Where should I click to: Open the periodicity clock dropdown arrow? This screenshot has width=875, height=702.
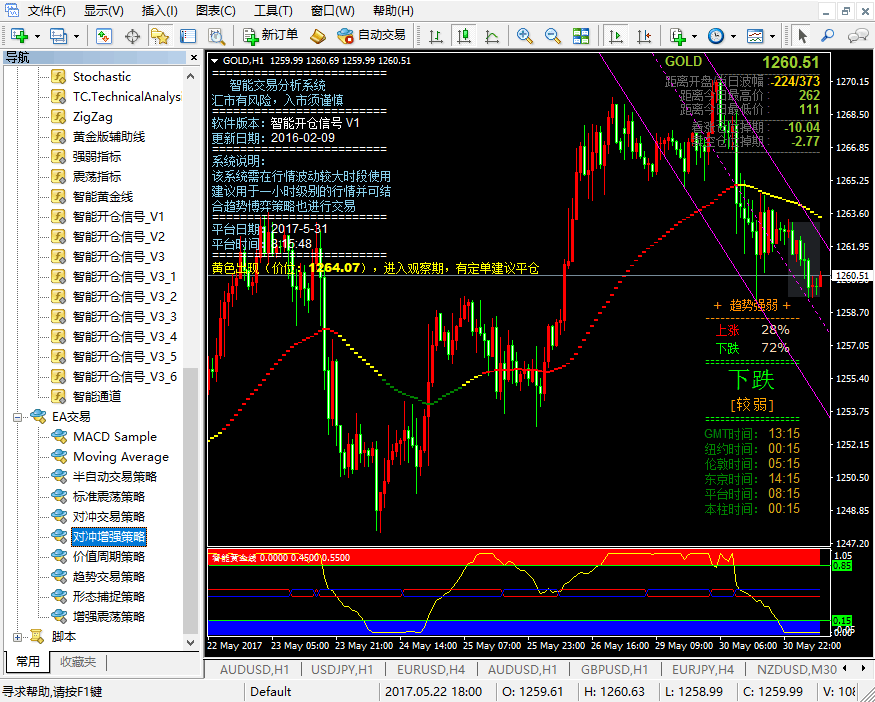tap(733, 36)
